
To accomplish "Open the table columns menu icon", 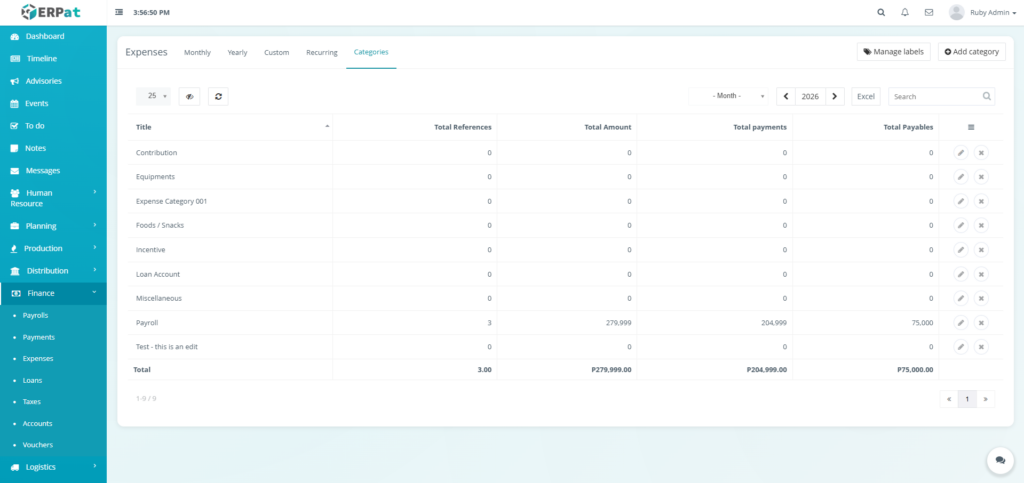I will pyautogui.click(x=970, y=127).
